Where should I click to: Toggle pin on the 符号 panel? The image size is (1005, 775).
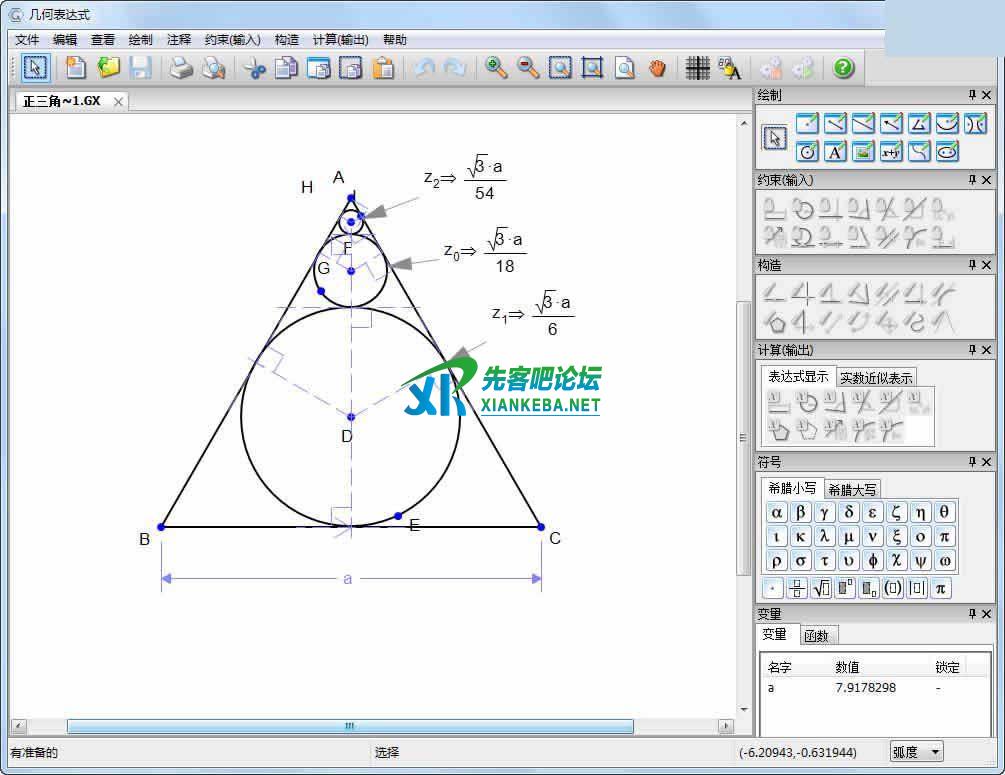point(971,463)
